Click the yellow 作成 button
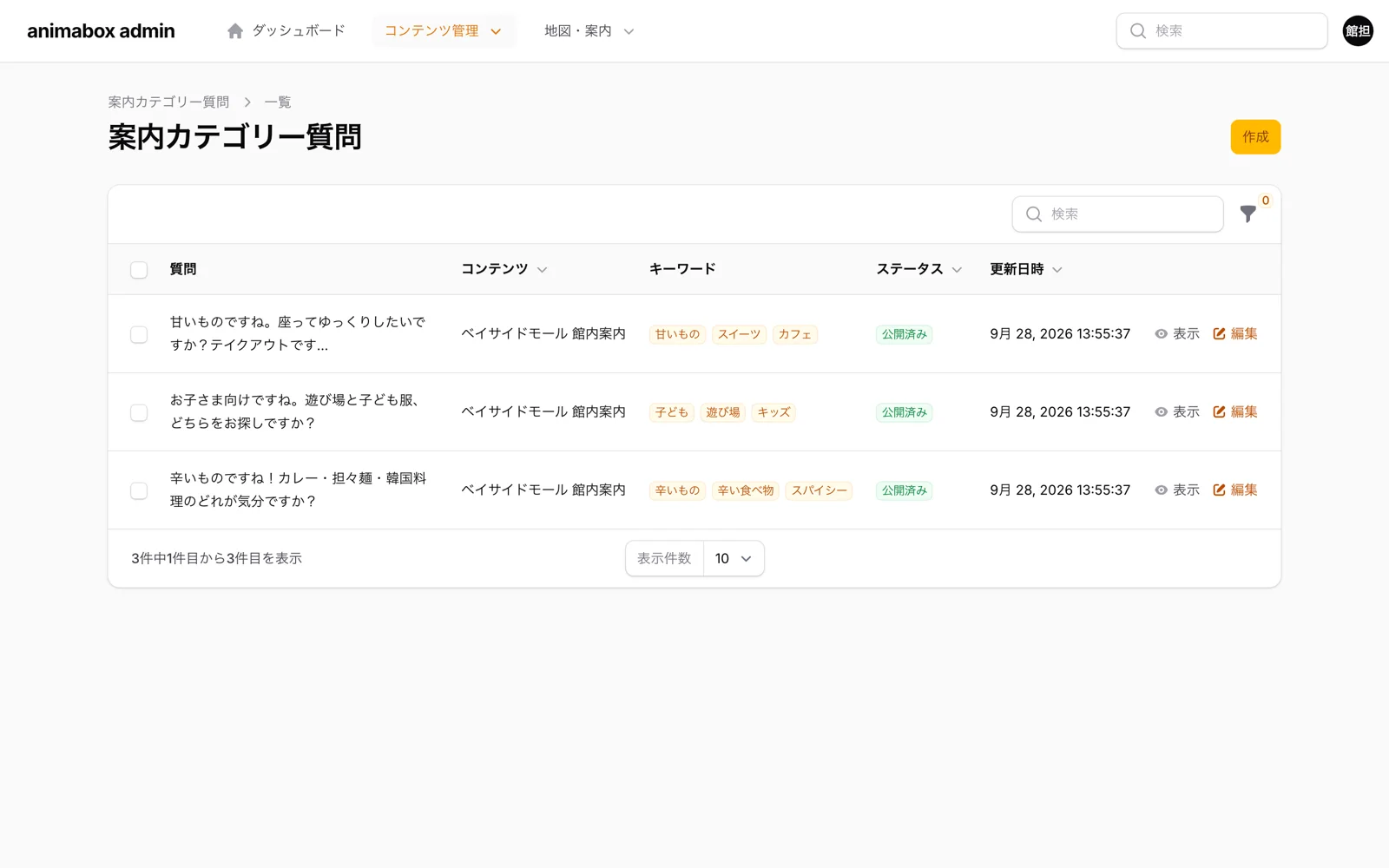The height and width of the screenshot is (868, 1389). pos(1255,137)
